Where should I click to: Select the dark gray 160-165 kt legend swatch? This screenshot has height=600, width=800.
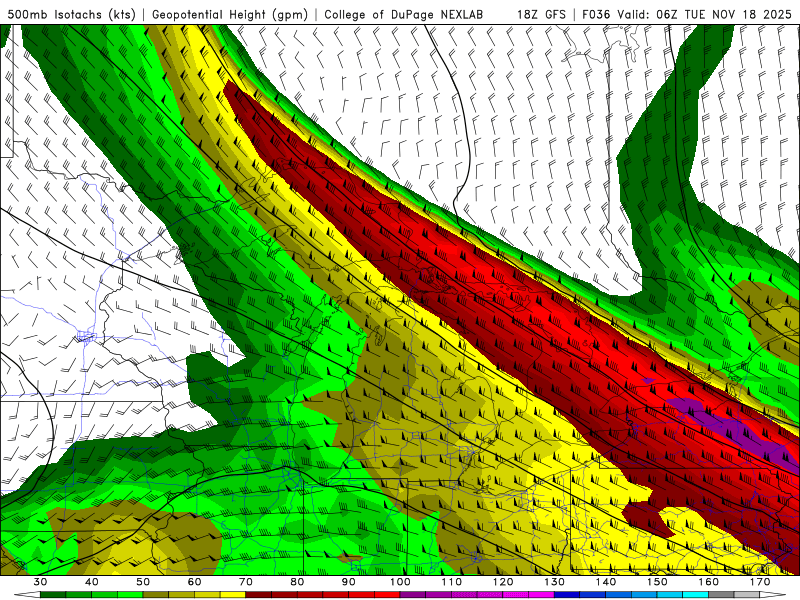coord(721,595)
